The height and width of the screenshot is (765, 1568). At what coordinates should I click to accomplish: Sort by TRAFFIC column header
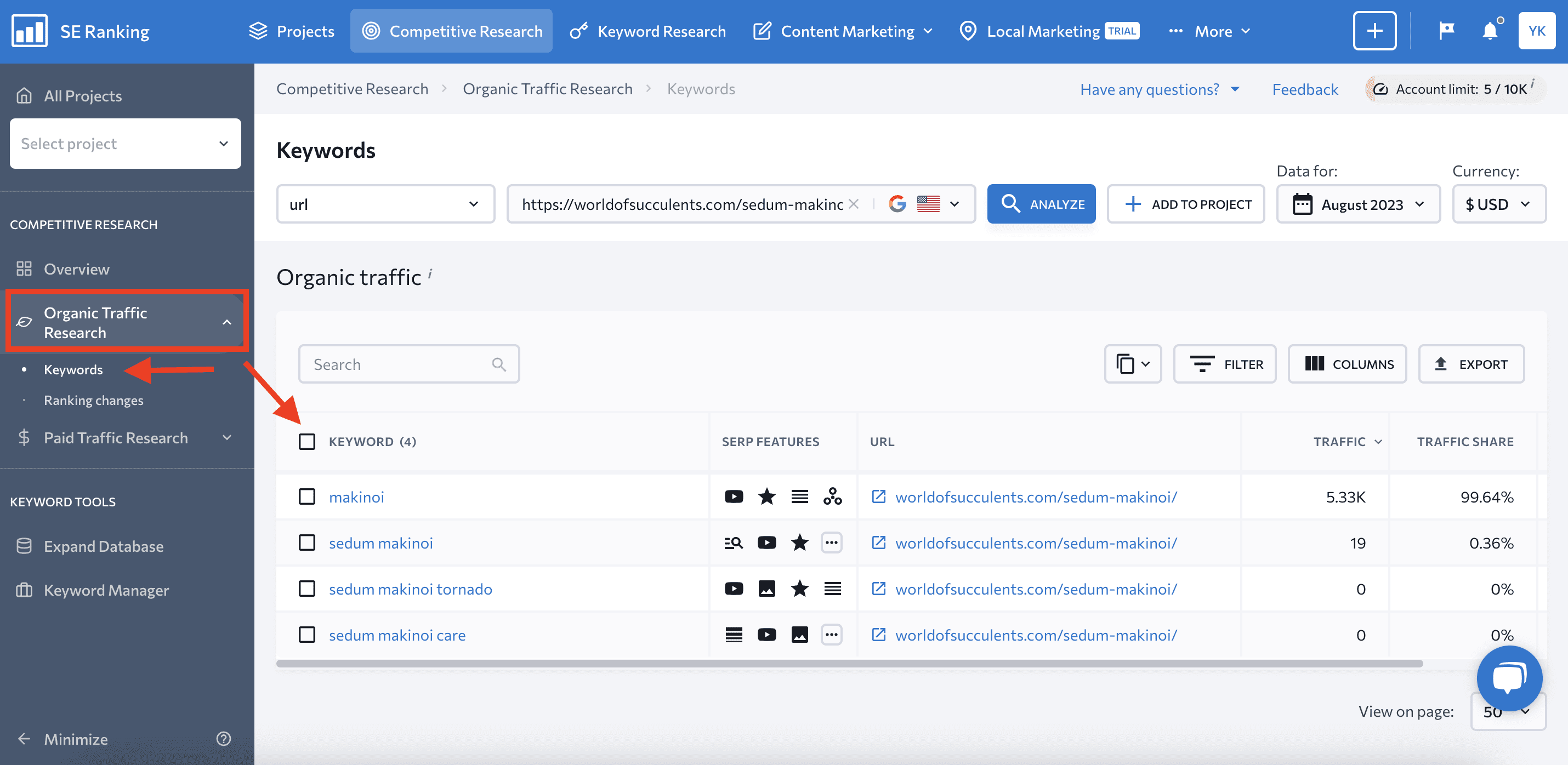[x=1347, y=441]
